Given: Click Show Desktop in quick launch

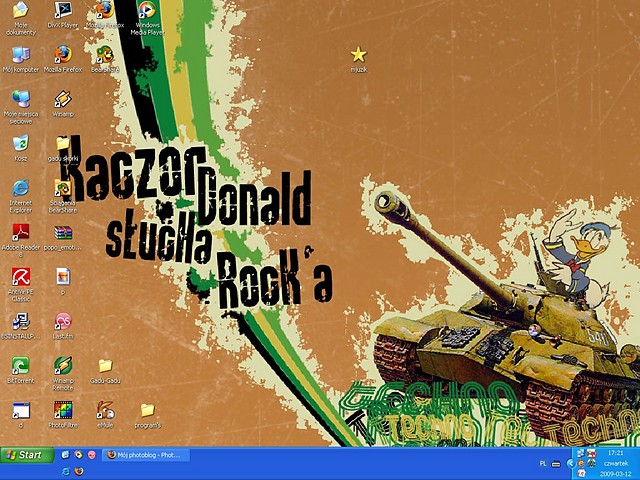Looking at the screenshot, I should tap(65, 454).
